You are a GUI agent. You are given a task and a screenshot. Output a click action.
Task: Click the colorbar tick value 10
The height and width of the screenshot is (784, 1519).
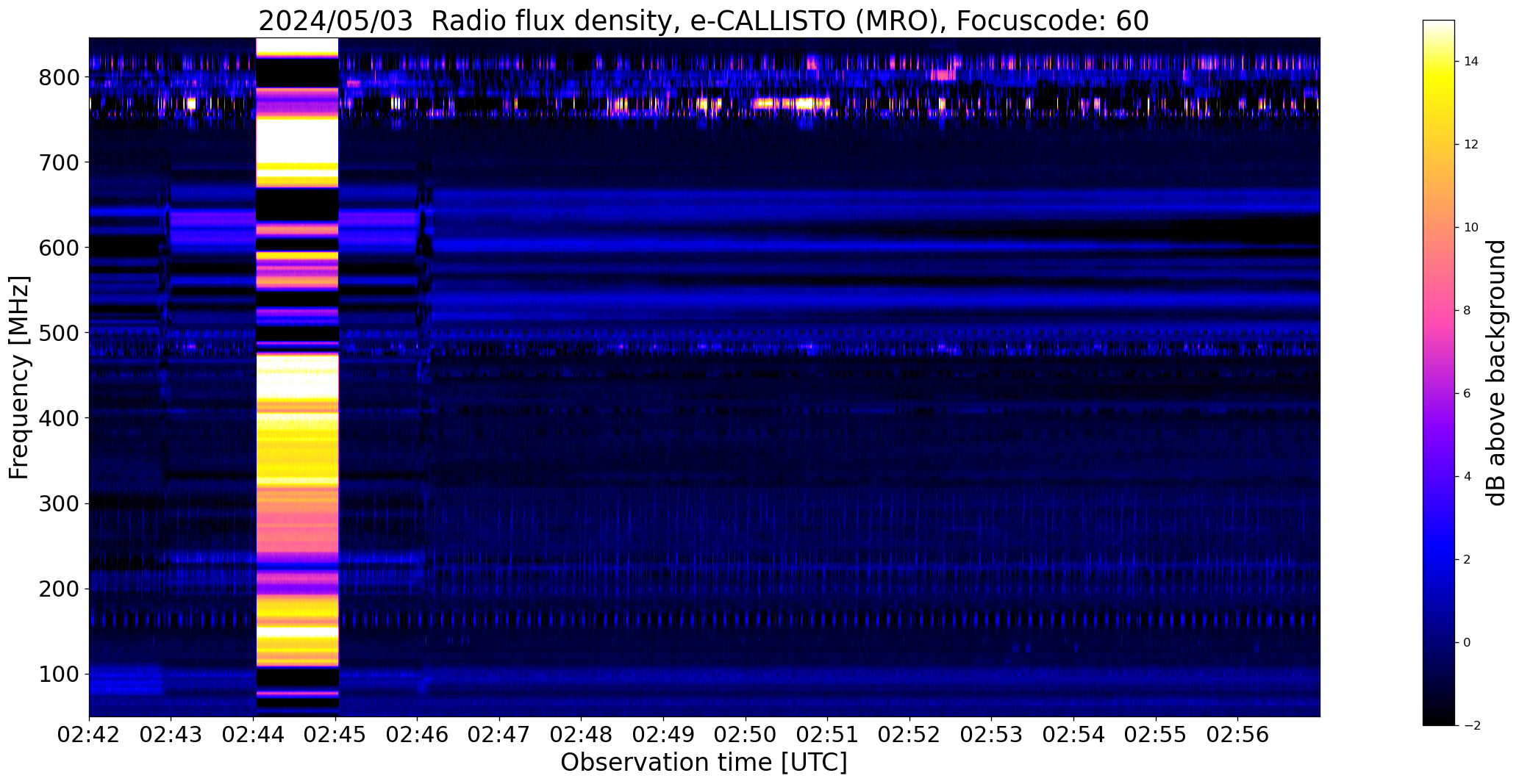1471,228
